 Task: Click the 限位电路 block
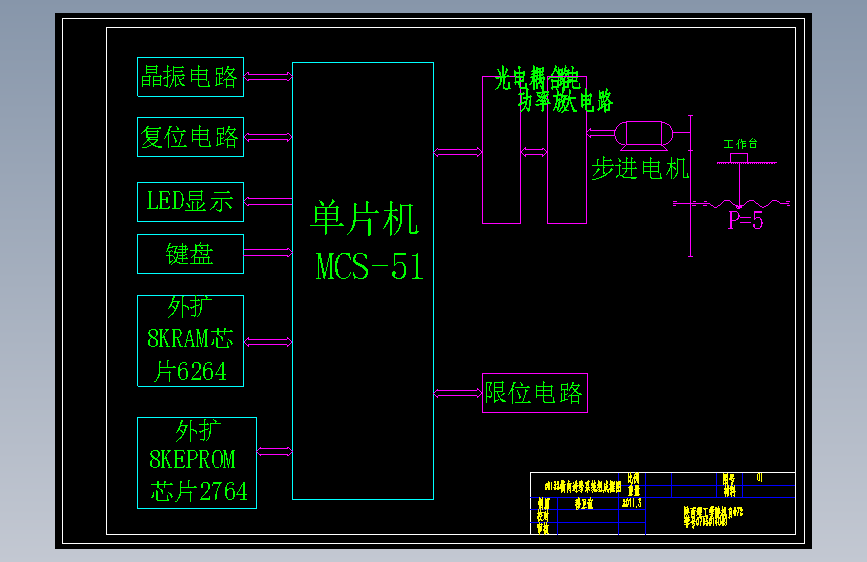[x=535, y=393]
